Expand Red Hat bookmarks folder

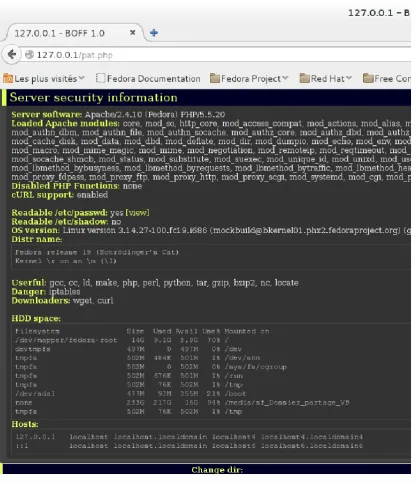pos(326,79)
